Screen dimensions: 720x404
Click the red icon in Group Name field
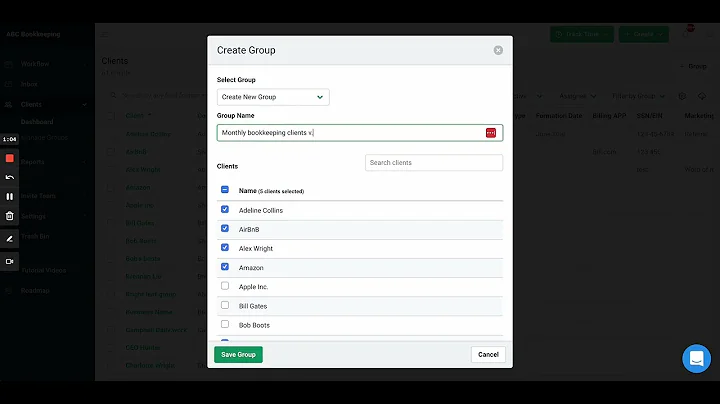coord(491,133)
